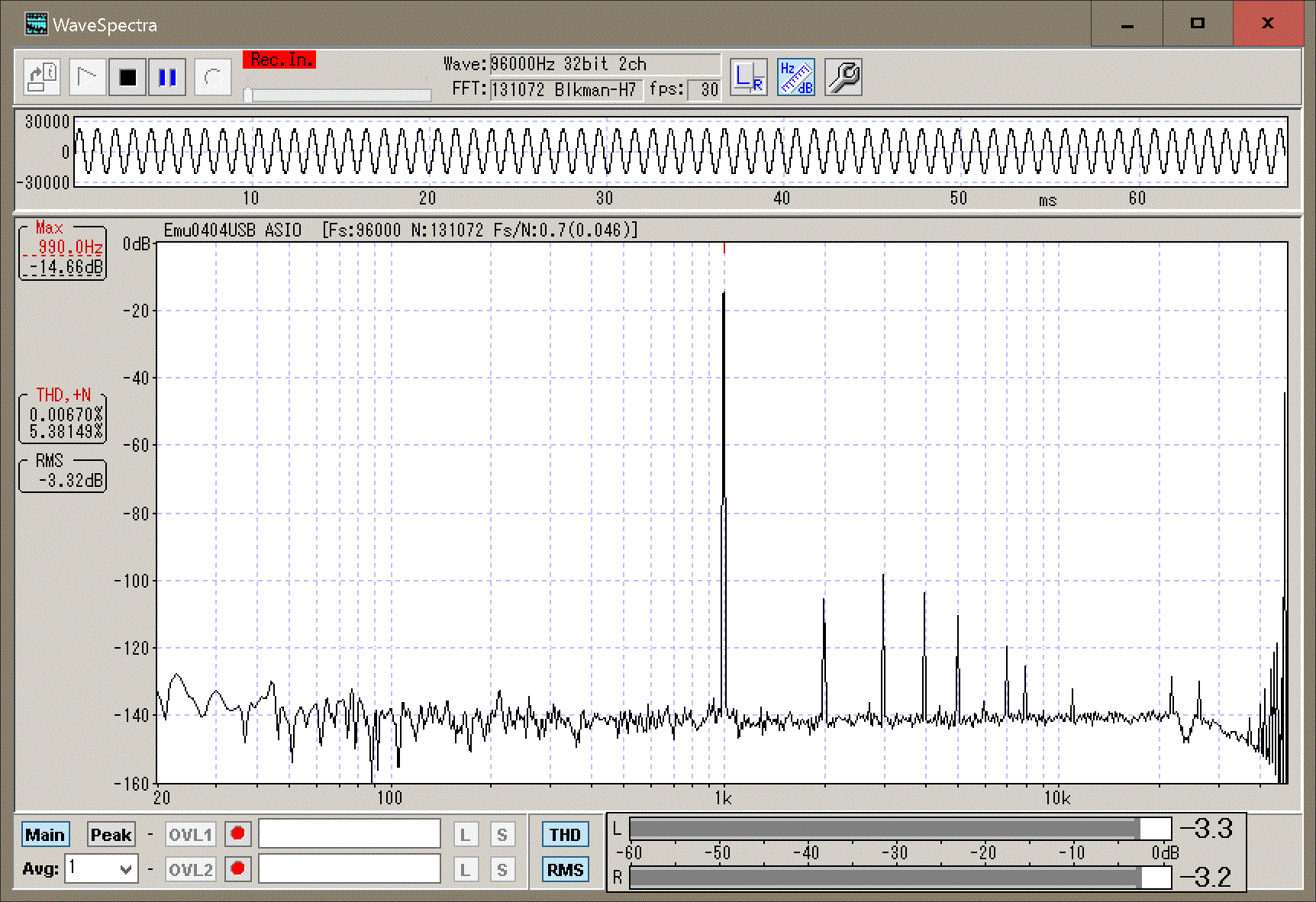Click the Rec. In. red status label
Screen dimensions: 1316x902
pyautogui.click(x=279, y=60)
